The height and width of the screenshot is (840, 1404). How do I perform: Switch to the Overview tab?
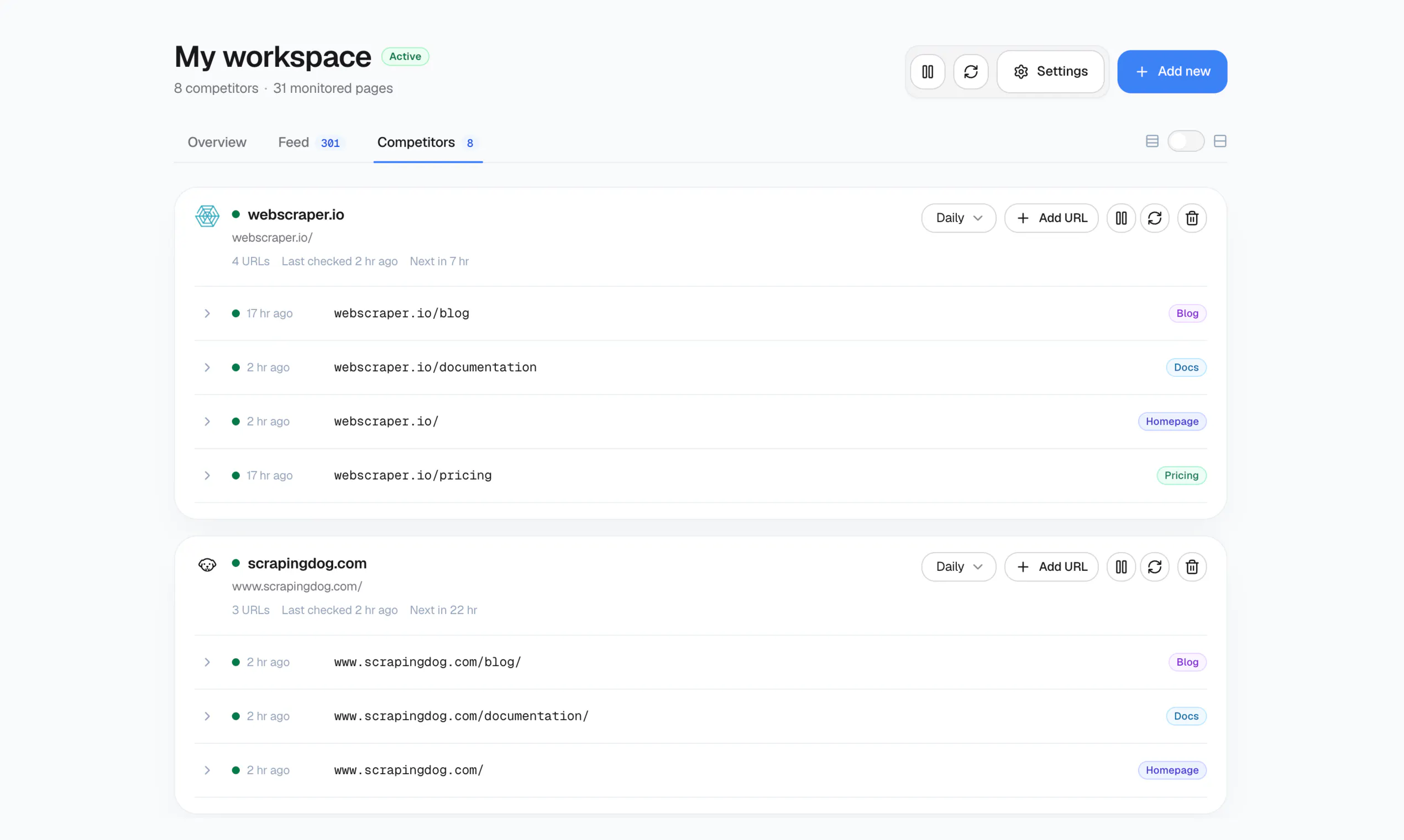(217, 142)
